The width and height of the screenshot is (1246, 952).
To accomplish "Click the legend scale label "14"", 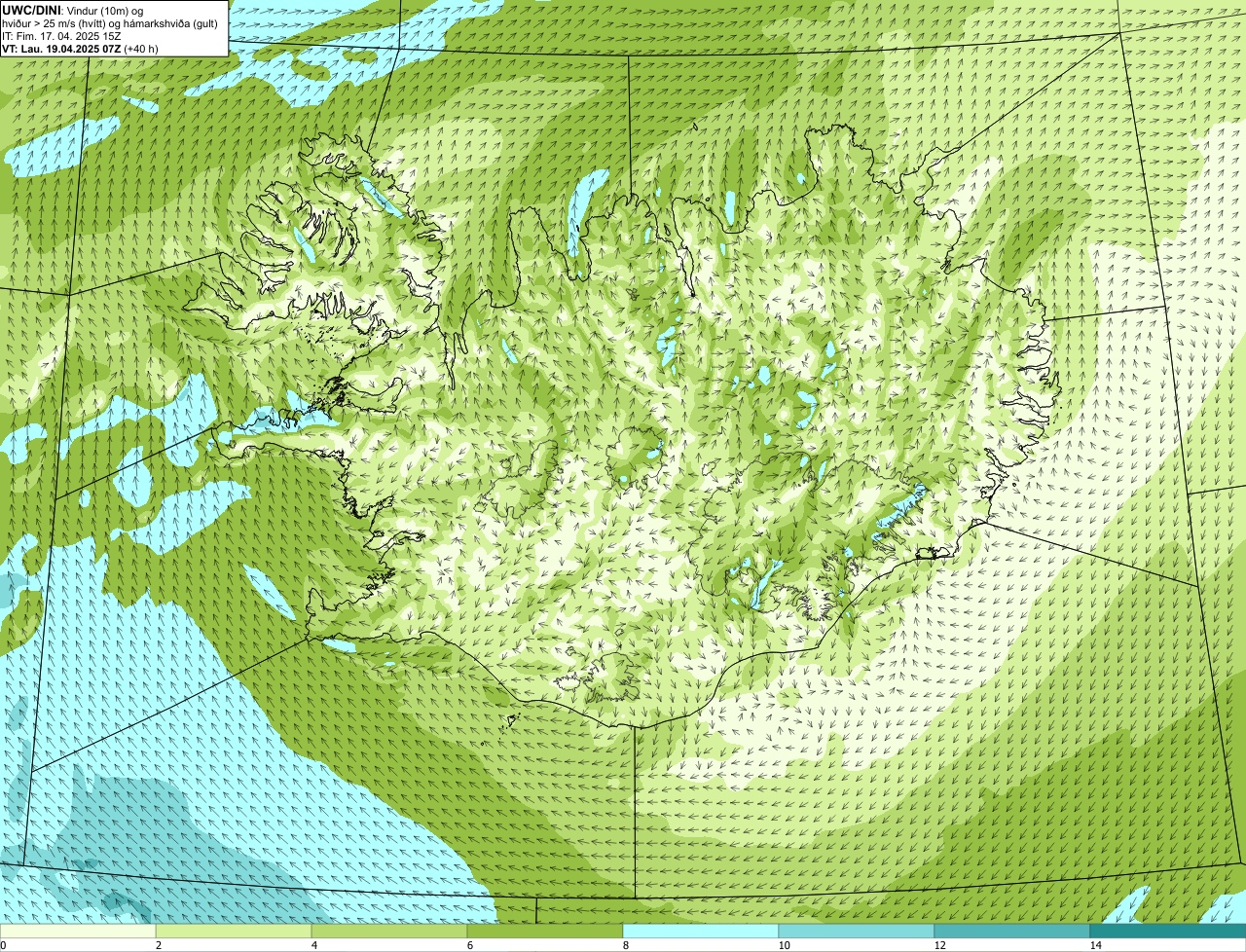I will [1095, 945].
